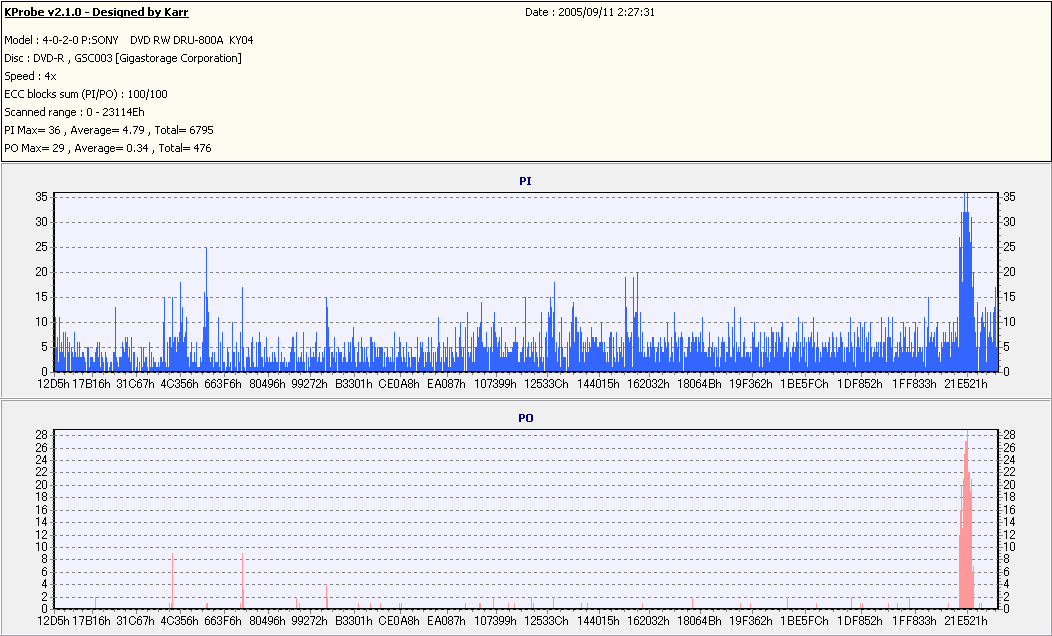Click the scan date text in header
The image size is (1052, 636).
tap(590, 12)
